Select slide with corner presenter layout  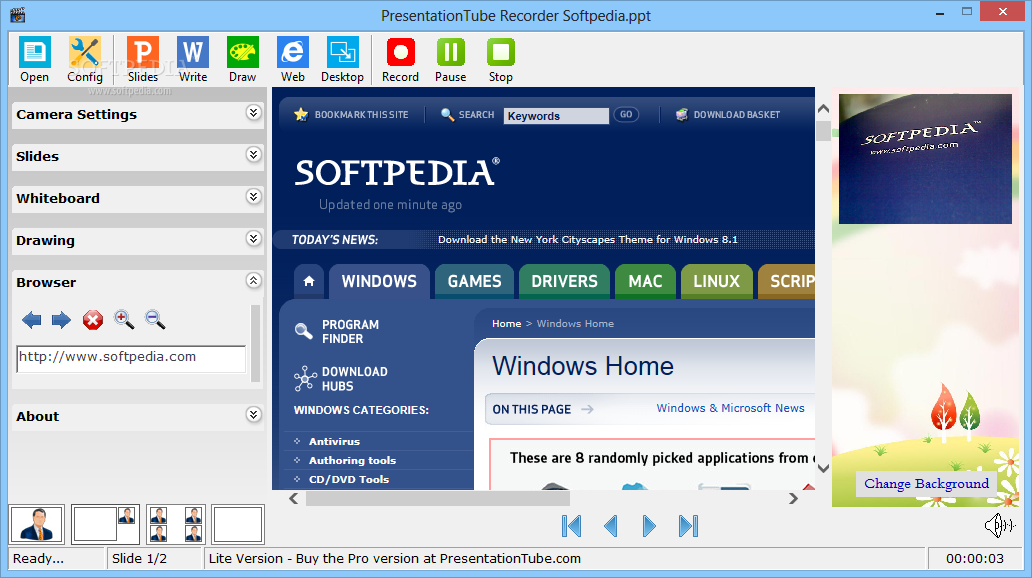(105, 525)
